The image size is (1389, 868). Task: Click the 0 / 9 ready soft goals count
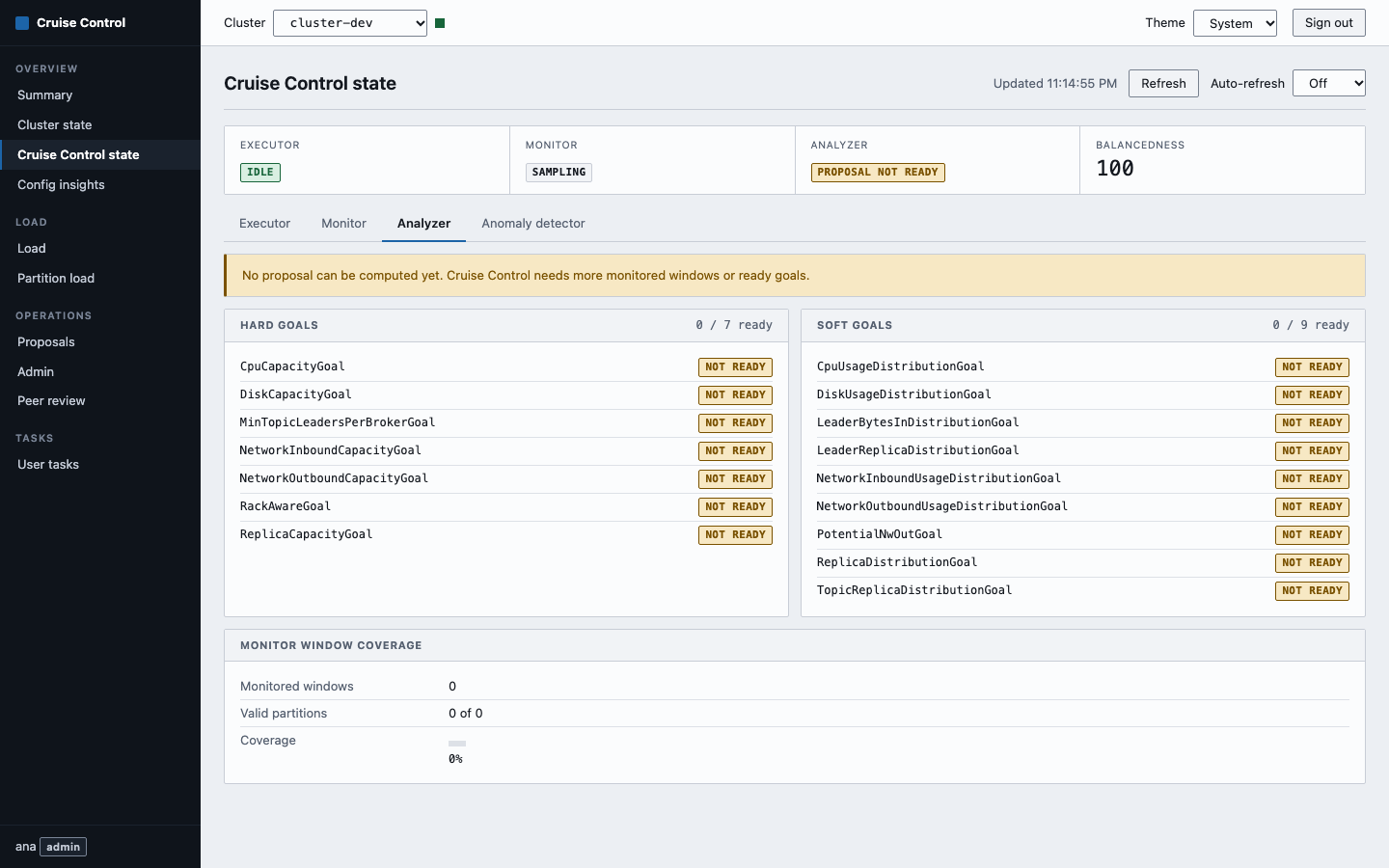[1311, 325]
